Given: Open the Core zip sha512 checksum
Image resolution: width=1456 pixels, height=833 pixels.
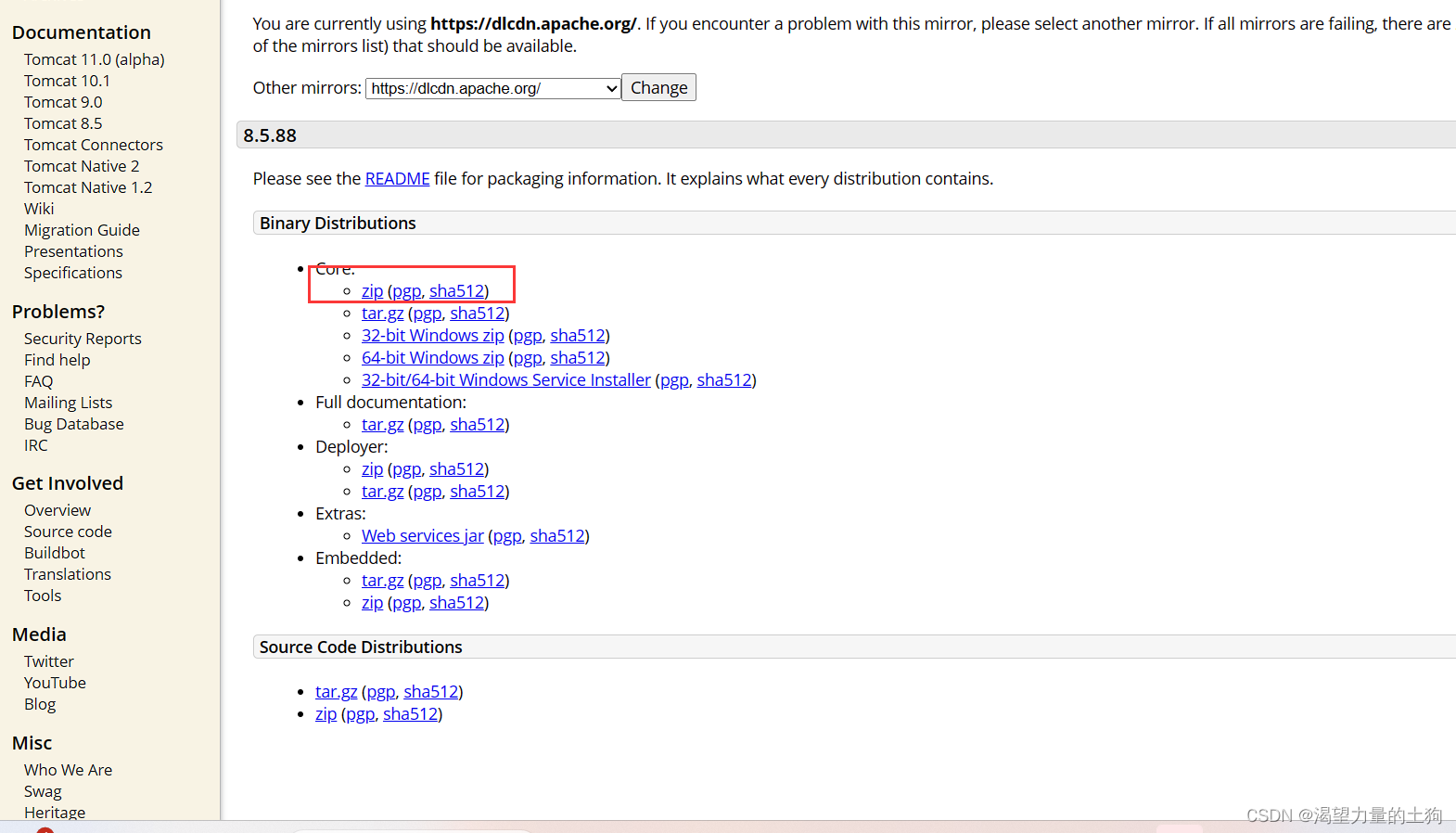Looking at the screenshot, I should tap(456, 291).
